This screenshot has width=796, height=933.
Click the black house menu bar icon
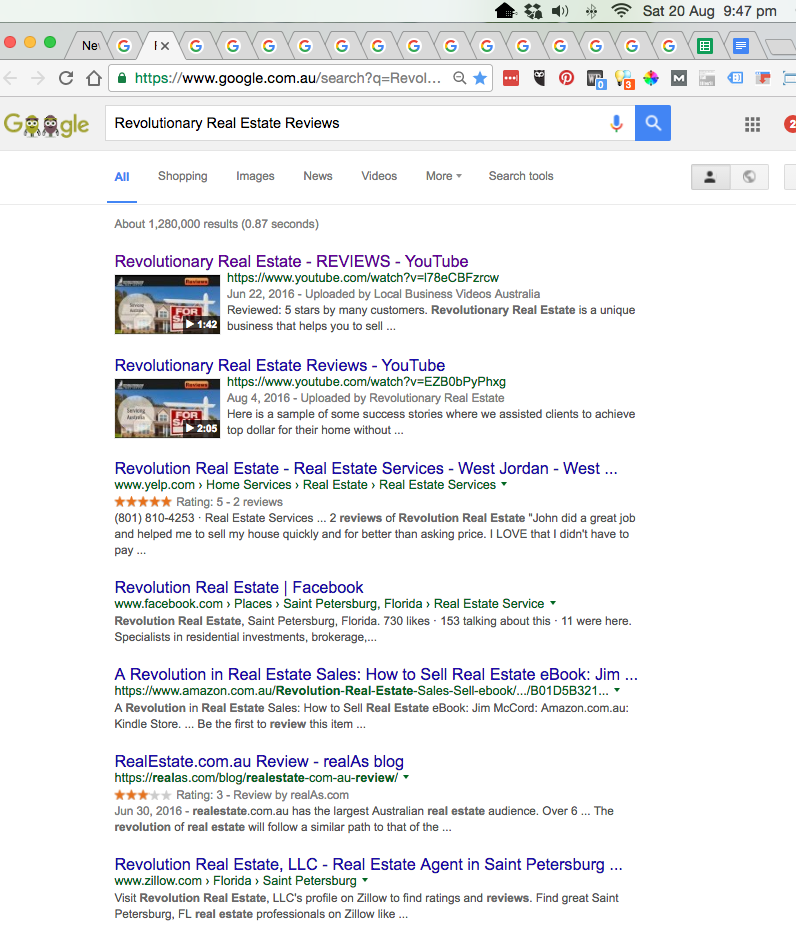coord(505,11)
